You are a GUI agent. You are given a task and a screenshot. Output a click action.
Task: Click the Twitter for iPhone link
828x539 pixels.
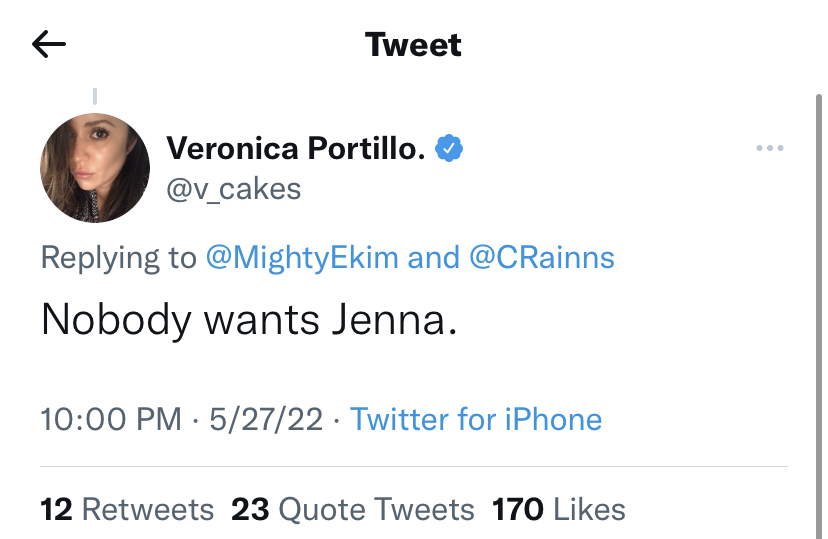point(476,419)
